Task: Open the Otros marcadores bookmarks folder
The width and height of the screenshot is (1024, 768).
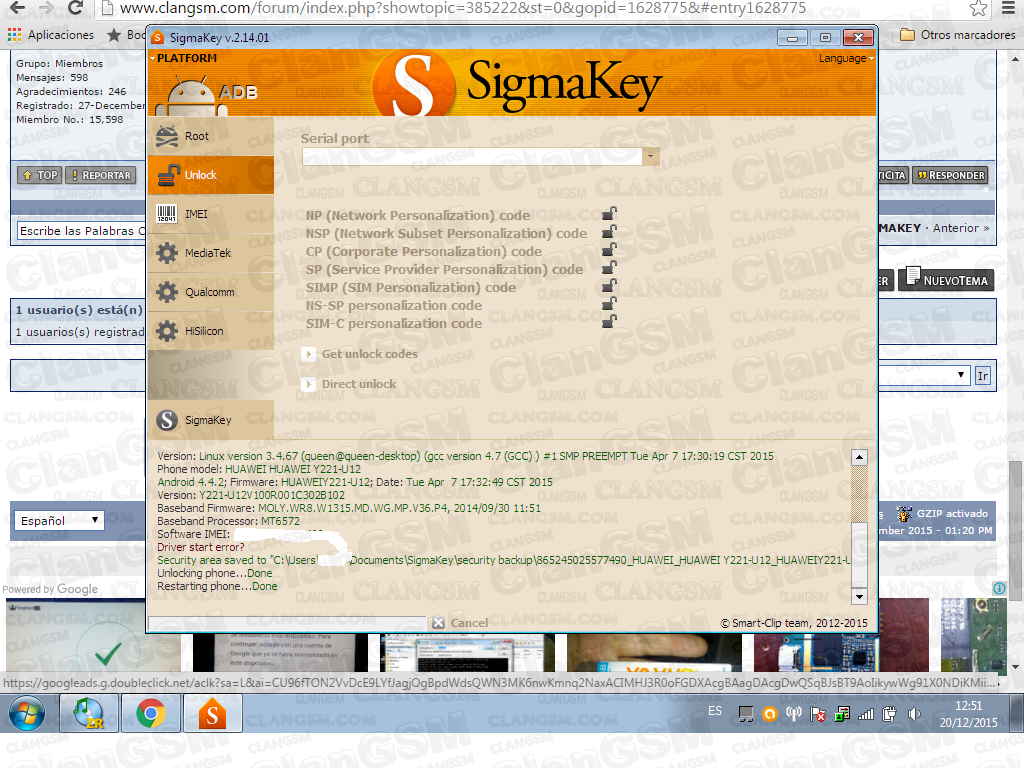Action: 957,35
